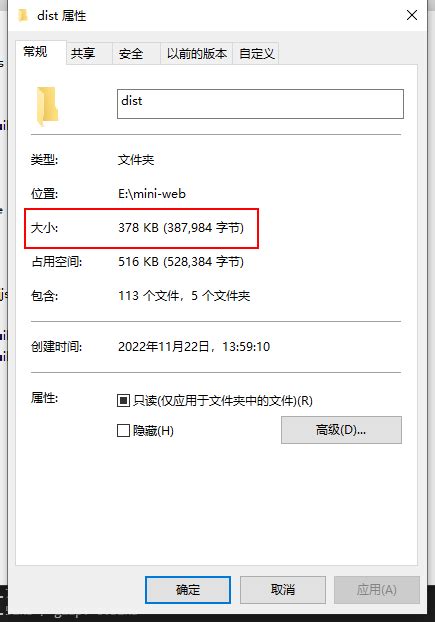Click the large dist folder icon
Viewport: 435px width, 622px height.
48,106
